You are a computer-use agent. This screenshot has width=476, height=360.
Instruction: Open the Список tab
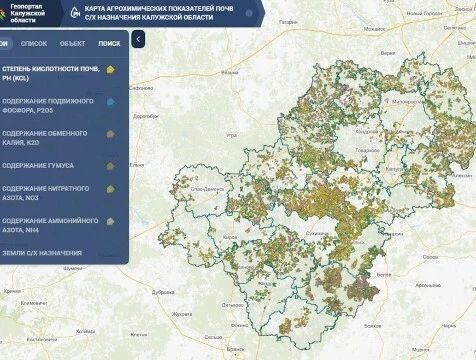click(x=34, y=44)
